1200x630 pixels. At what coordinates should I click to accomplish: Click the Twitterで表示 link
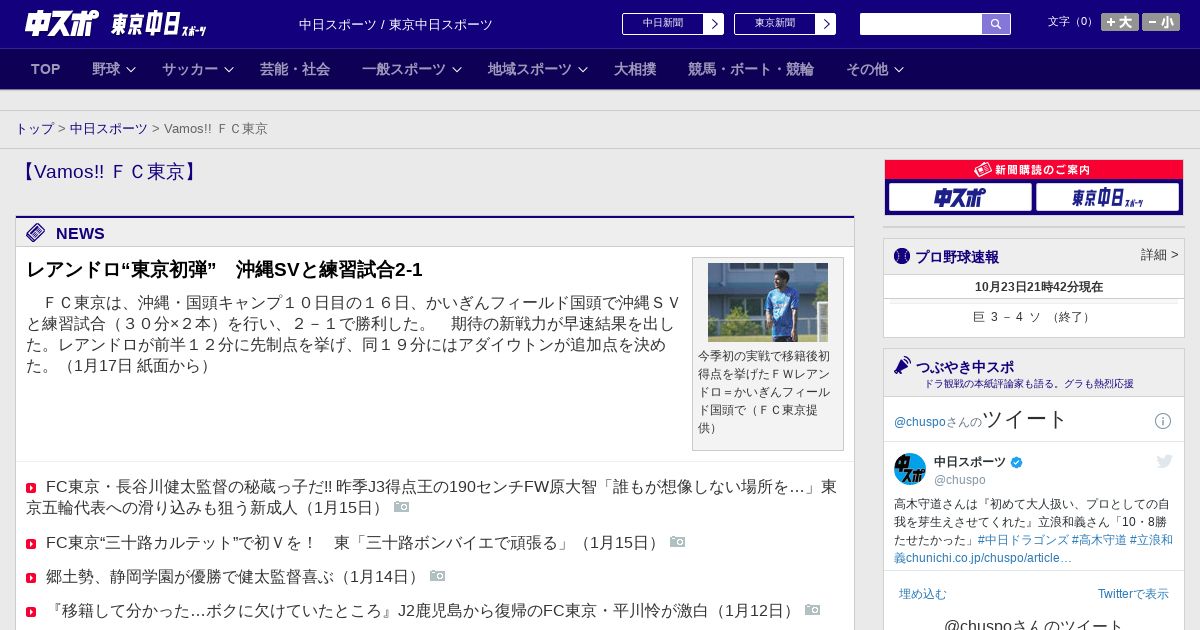pos(1133,594)
